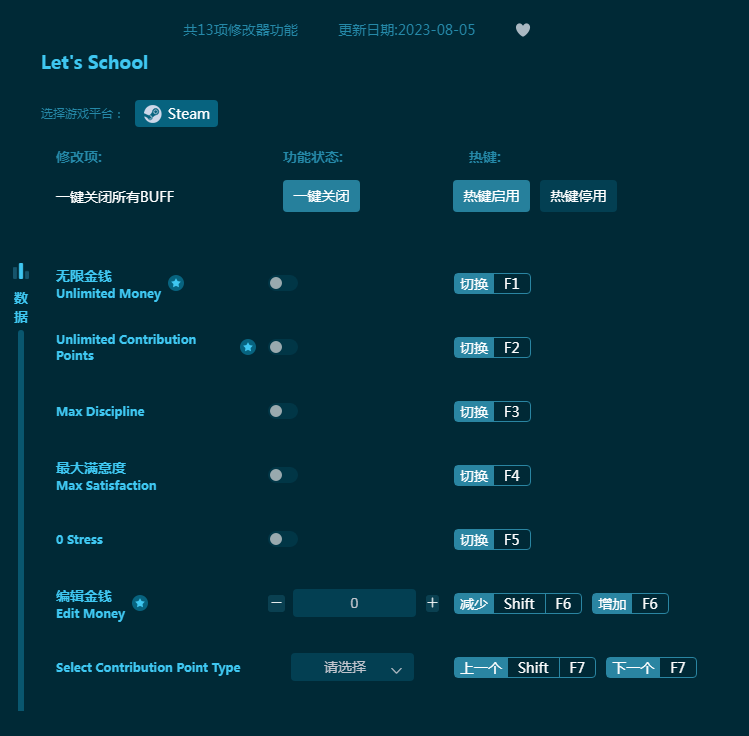
Task: Click the 切换 F4 hotkey button
Action: 492,476
